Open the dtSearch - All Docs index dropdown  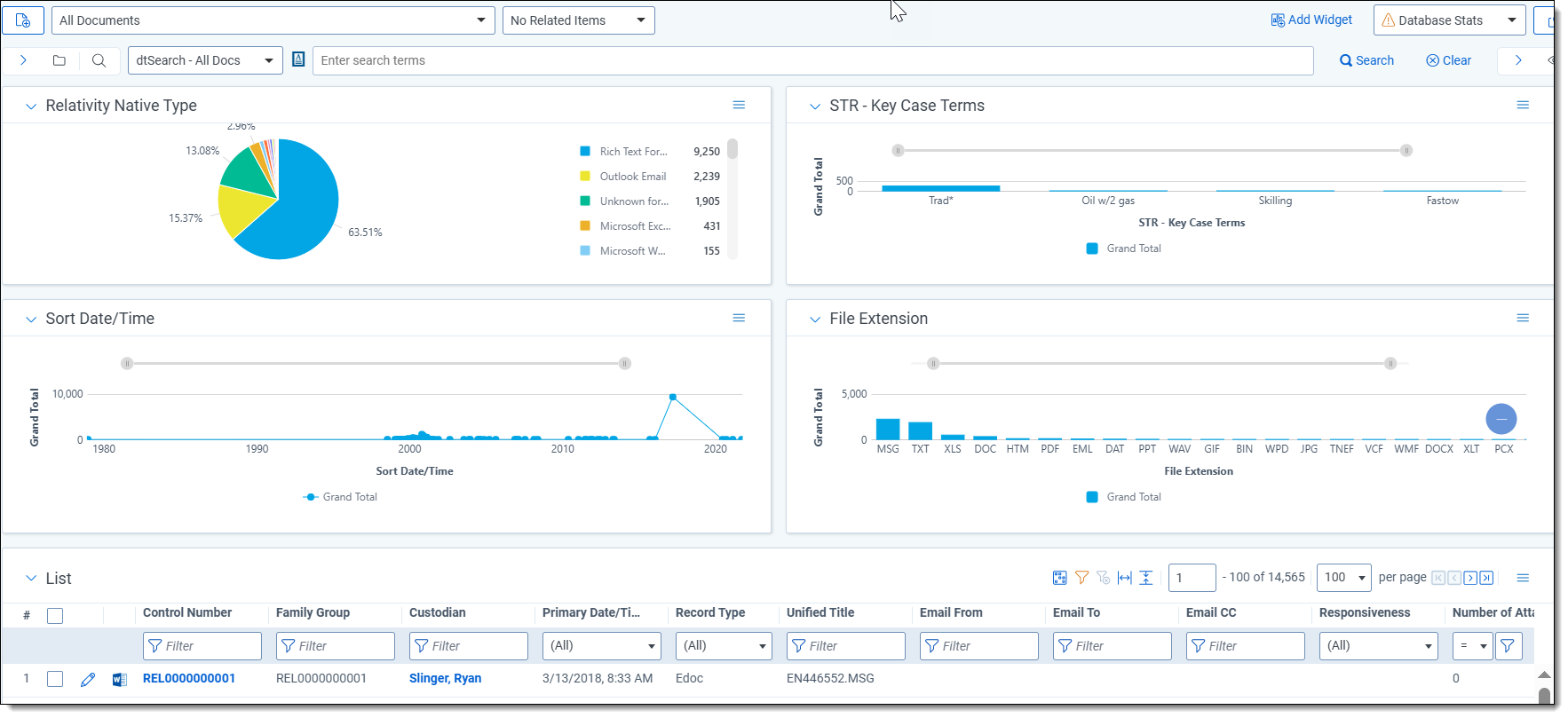pos(205,60)
